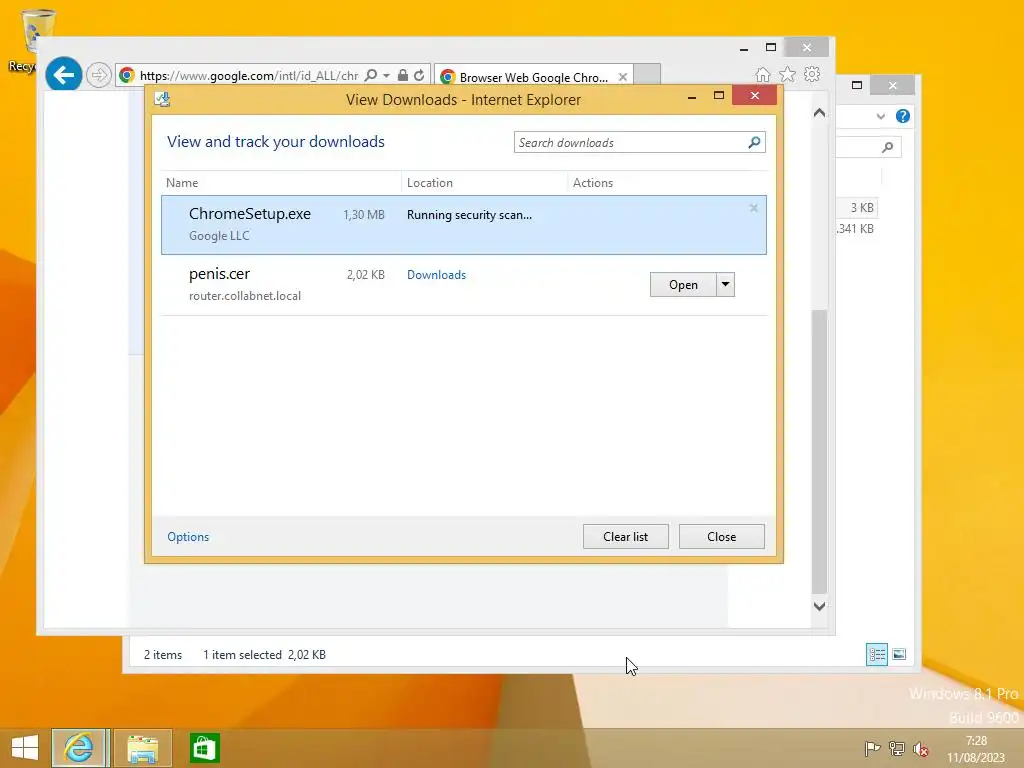Click the IE forward arrow button
Viewport: 1024px width, 768px height.
pyautogui.click(x=99, y=75)
